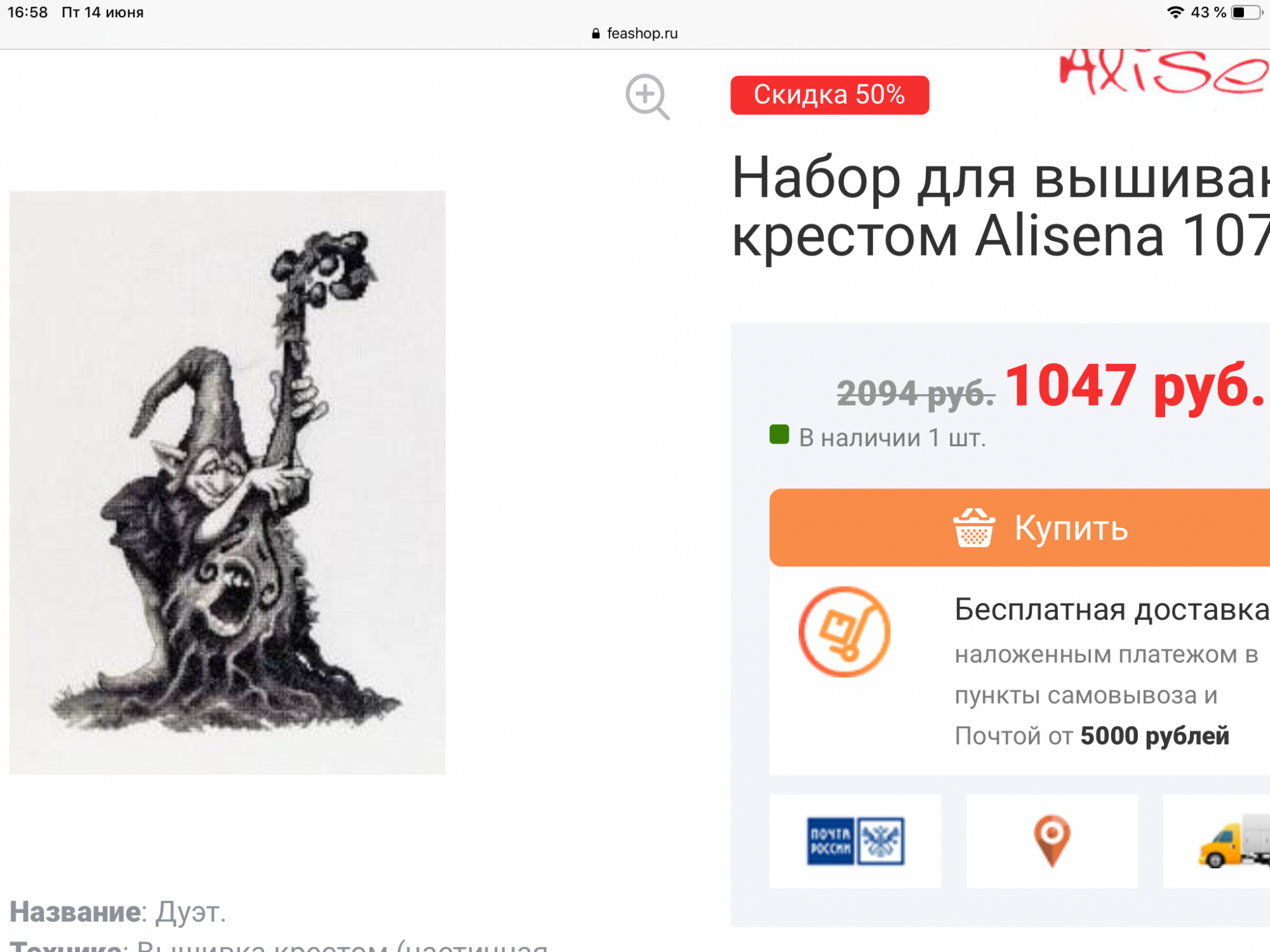Tap the shopping basket icon on Купить

click(973, 527)
